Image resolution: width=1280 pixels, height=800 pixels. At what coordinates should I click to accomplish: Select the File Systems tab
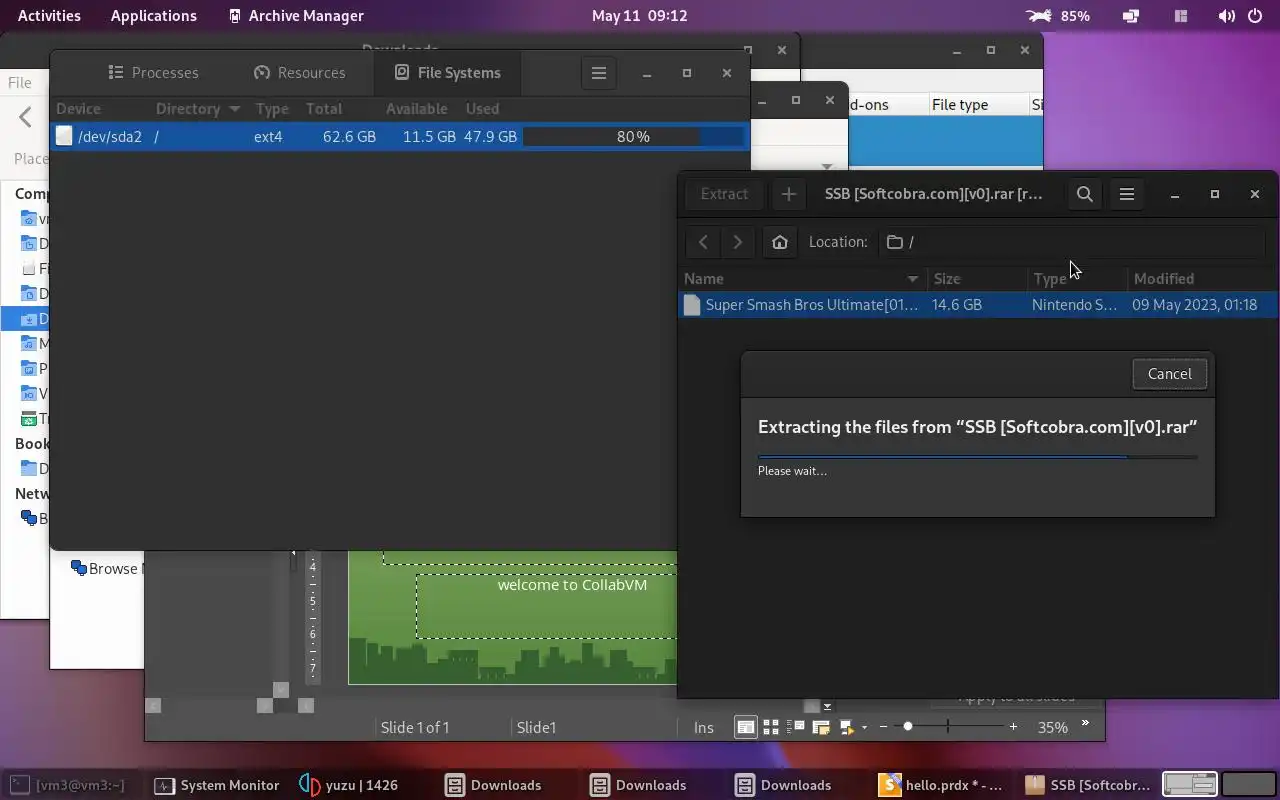[447, 73]
